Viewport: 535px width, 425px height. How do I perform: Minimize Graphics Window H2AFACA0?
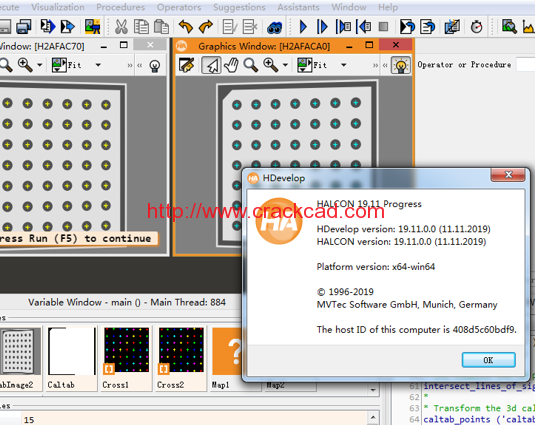pyautogui.click(x=349, y=46)
